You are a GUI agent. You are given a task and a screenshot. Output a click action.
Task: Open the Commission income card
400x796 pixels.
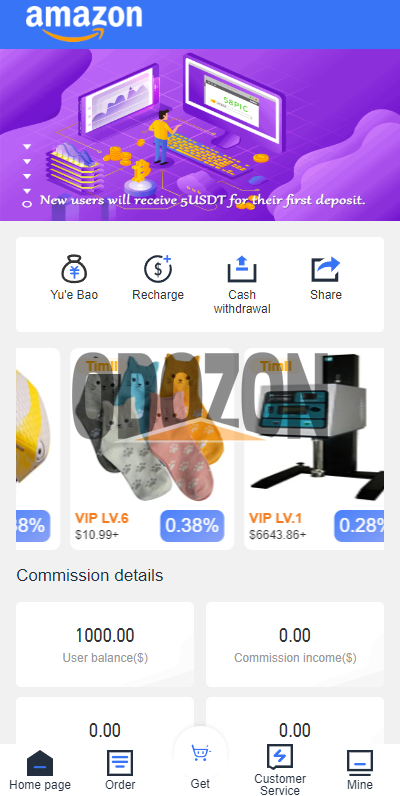coord(295,645)
